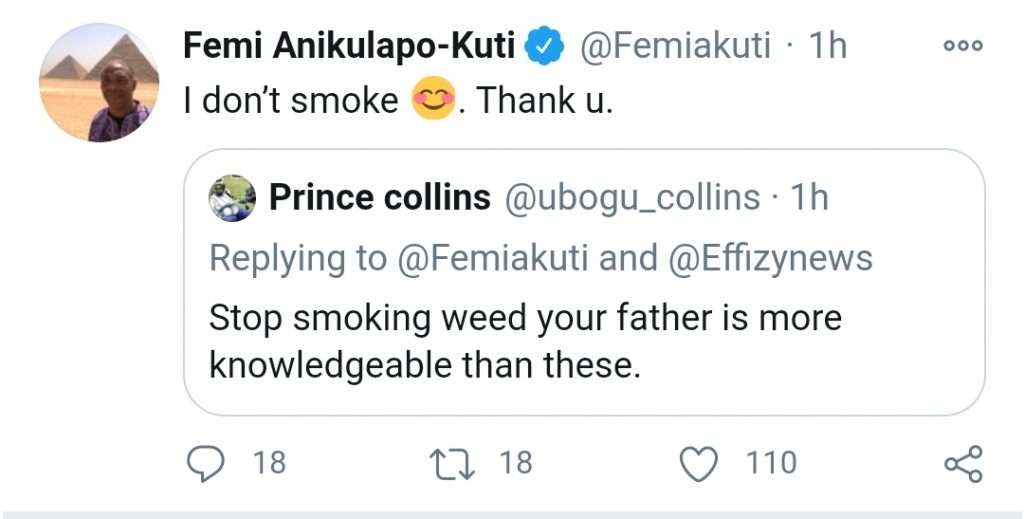This screenshot has width=1024, height=519.
Task: Click the 110 likes count
Action: tap(770, 463)
